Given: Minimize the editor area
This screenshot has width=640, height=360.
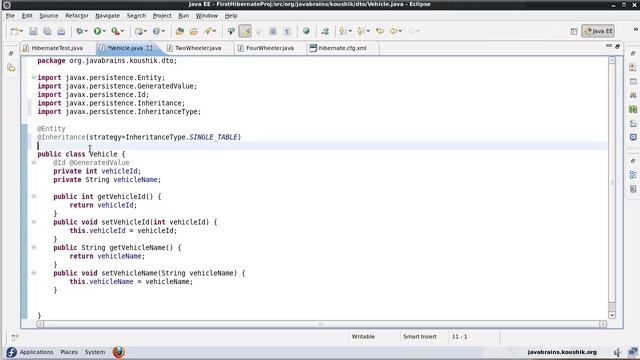Looking at the screenshot, I should [609, 46].
